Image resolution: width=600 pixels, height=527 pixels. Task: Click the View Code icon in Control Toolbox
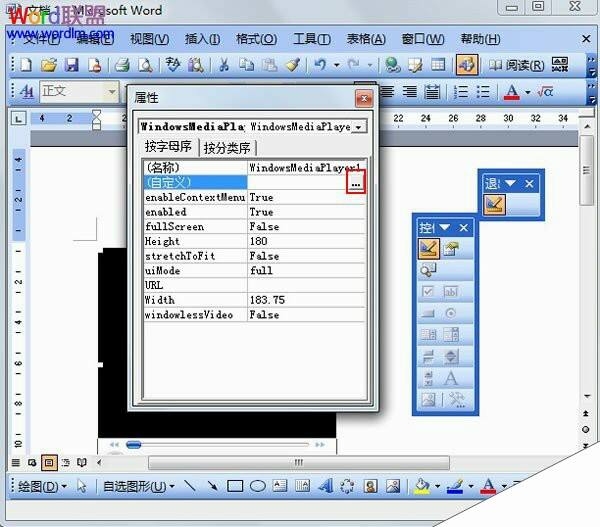[428, 270]
